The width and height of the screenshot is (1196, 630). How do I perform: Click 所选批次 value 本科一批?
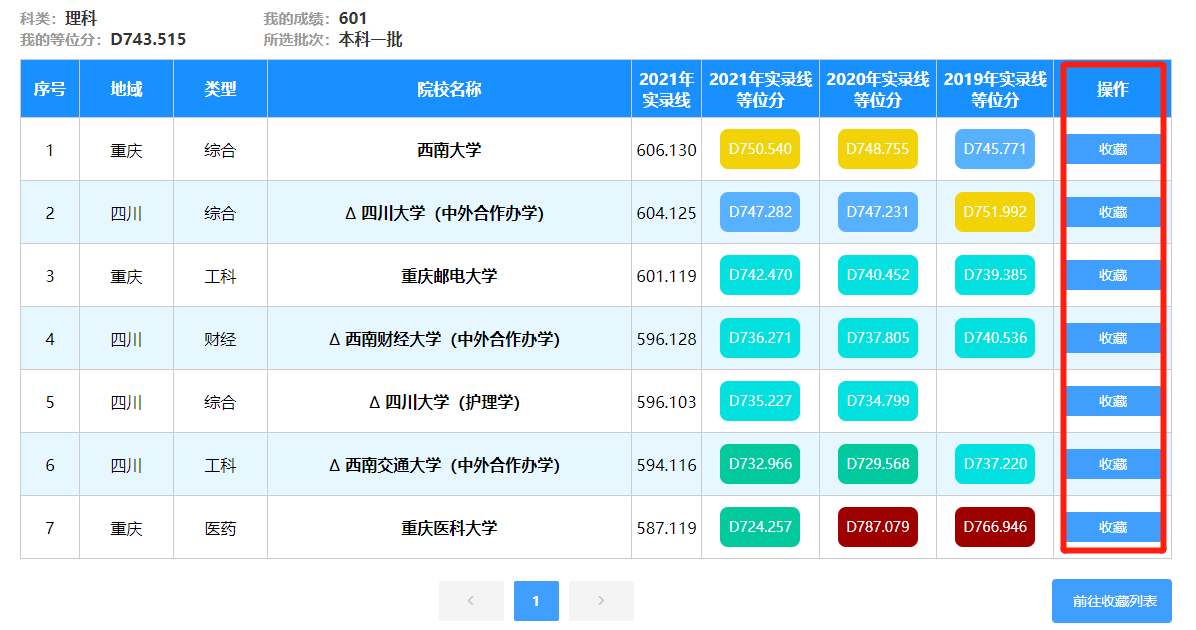(370, 39)
